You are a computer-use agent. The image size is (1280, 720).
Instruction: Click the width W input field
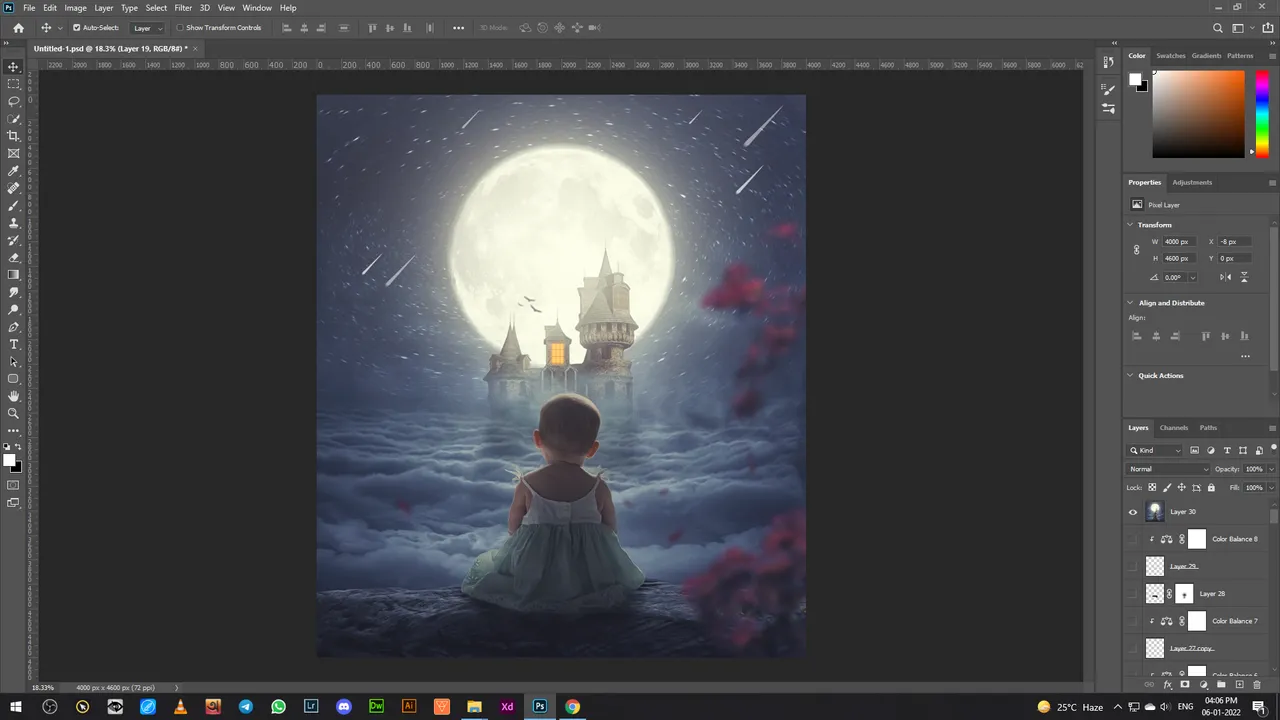(1181, 242)
